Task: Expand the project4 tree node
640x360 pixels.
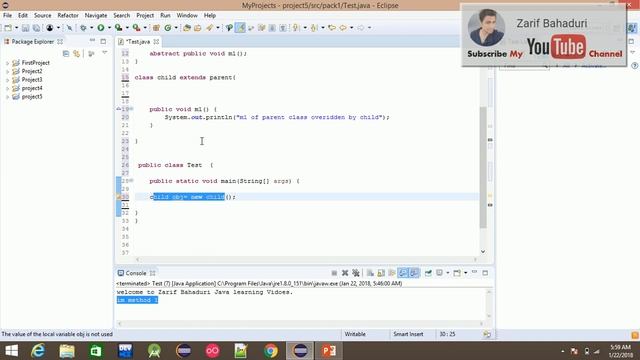Action: [7, 89]
